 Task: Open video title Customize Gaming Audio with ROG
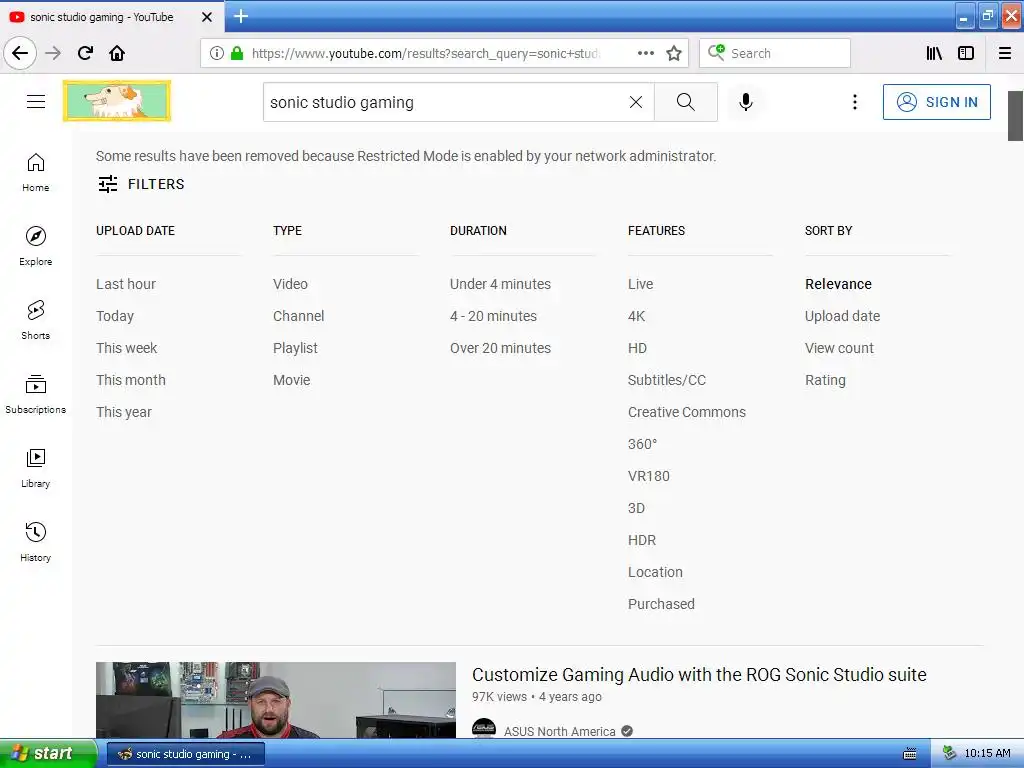pyautogui.click(x=699, y=675)
